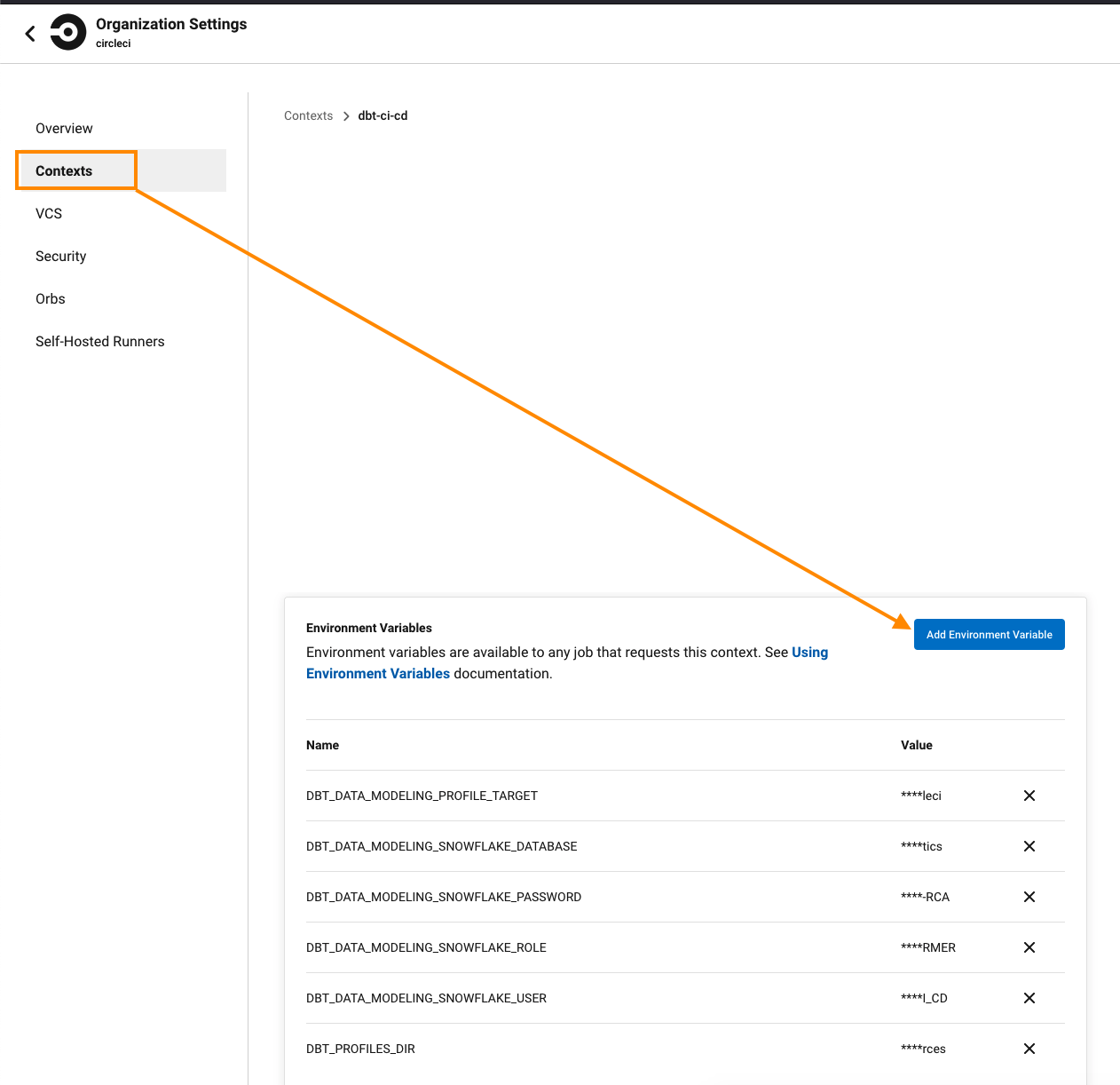The height and width of the screenshot is (1085, 1120).
Task: Remove the DBT_PROFILES_DIR environment variable
Action: 1029,1049
